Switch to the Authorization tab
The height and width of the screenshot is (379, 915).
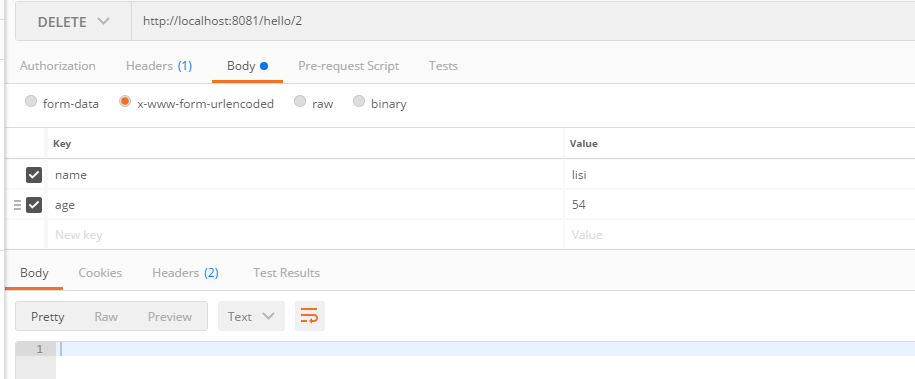[58, 66]
